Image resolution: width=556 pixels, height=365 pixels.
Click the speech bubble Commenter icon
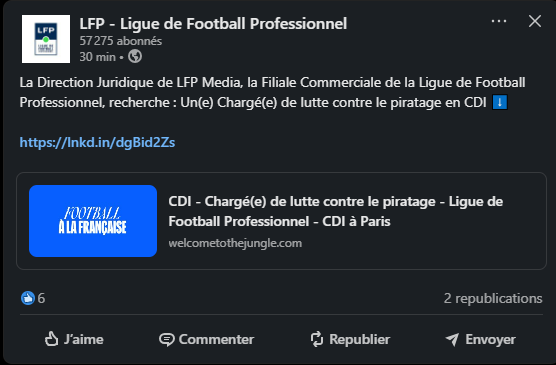pos(166,339)
